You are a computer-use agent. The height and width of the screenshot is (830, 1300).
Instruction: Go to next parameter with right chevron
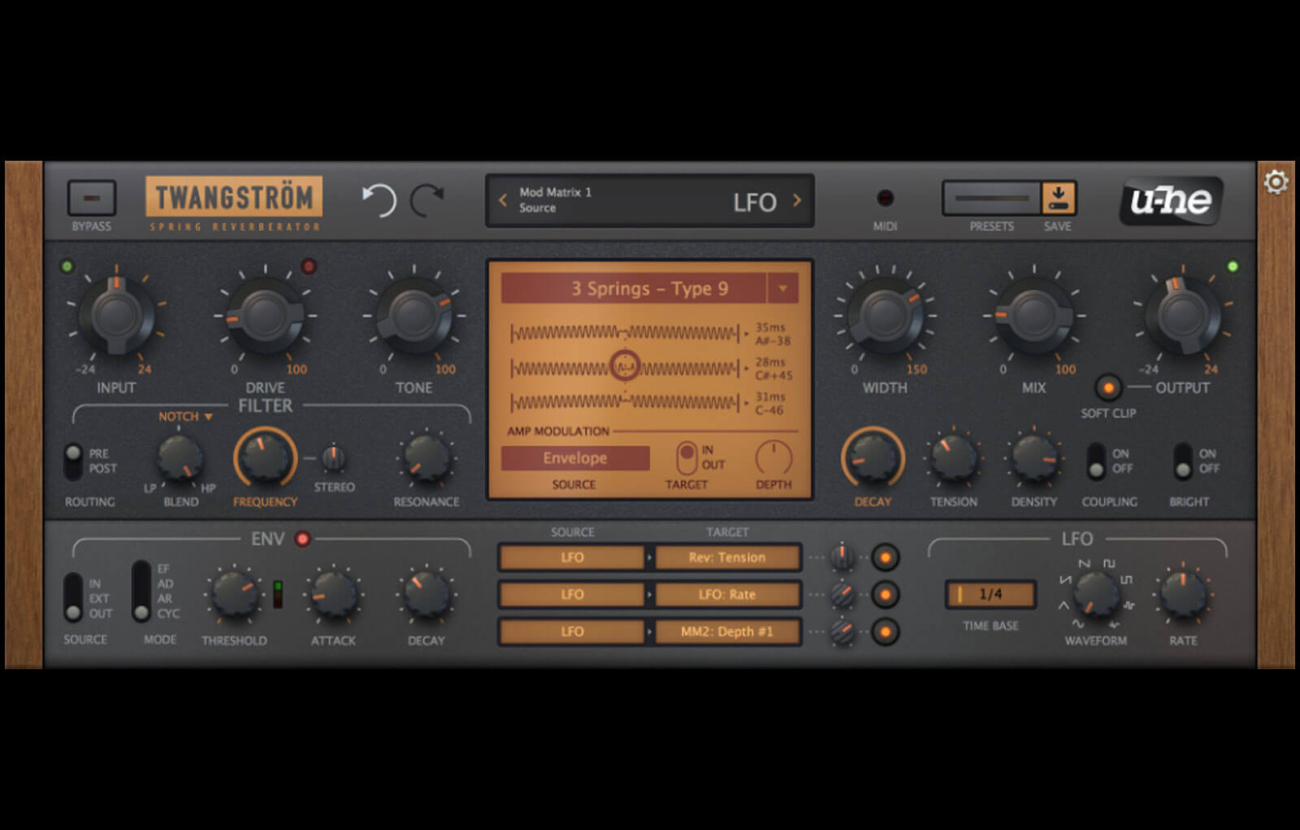[x=797, y=200]
